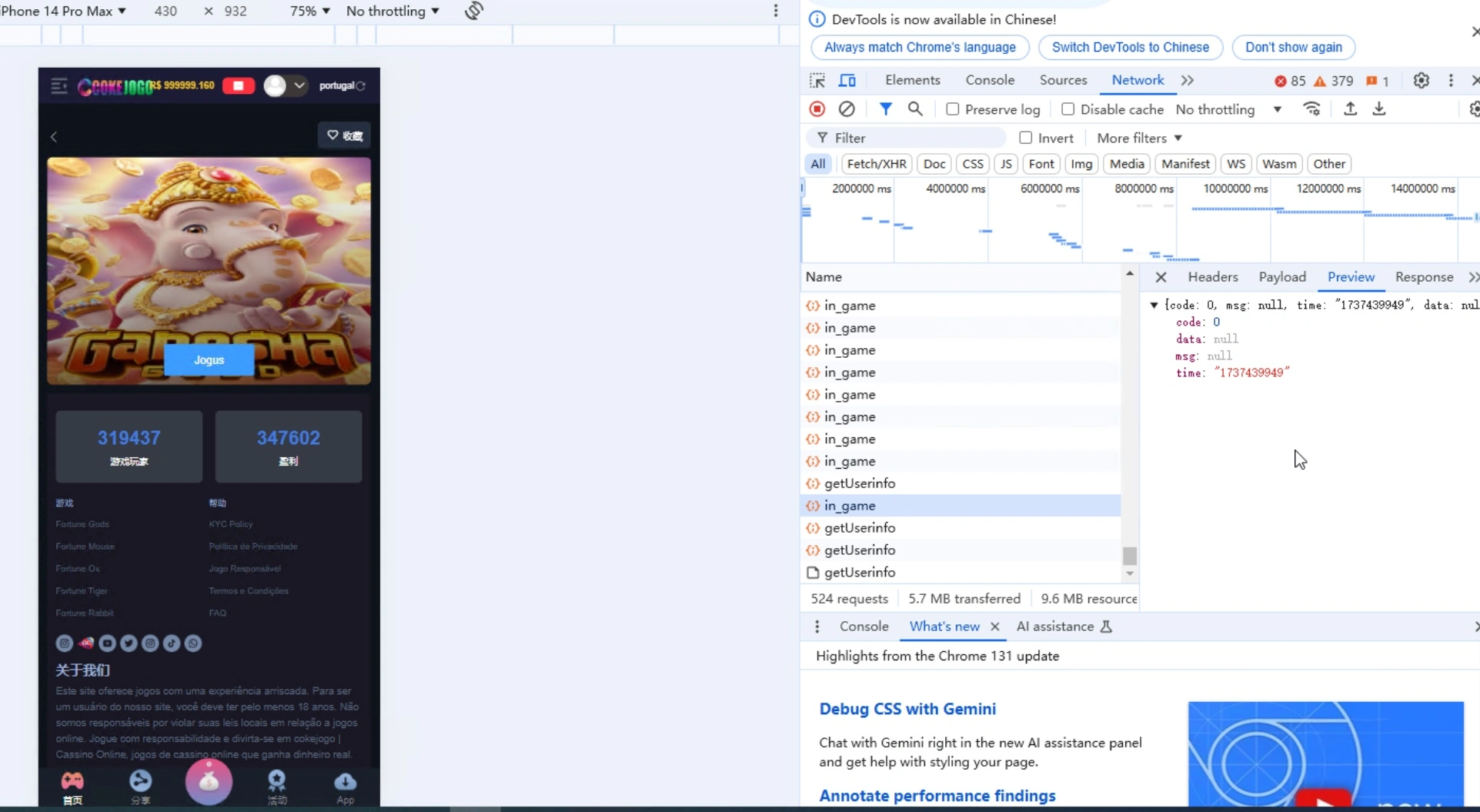This screenshot has width=1480, height=812.
Task: Clear the network log
Action: coord(847,109)
